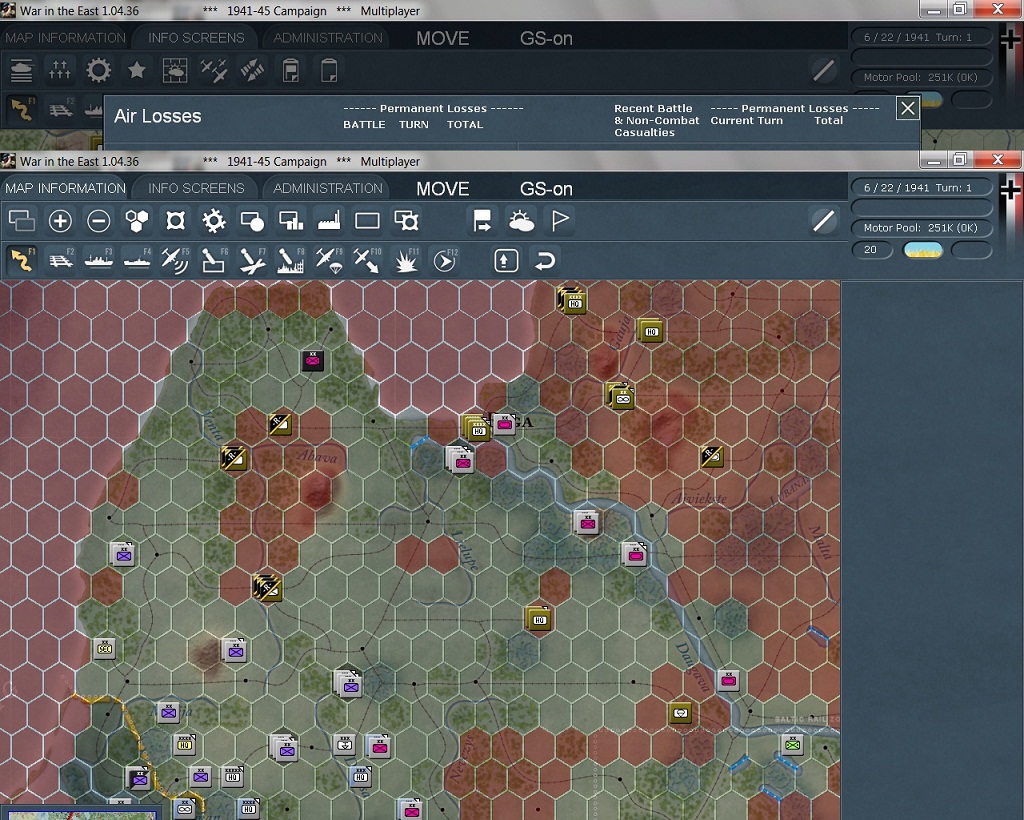The width and height of the screenshot is (1024, 820).
Task: Click MOVE mode label in front window
Action: point(443,189)
